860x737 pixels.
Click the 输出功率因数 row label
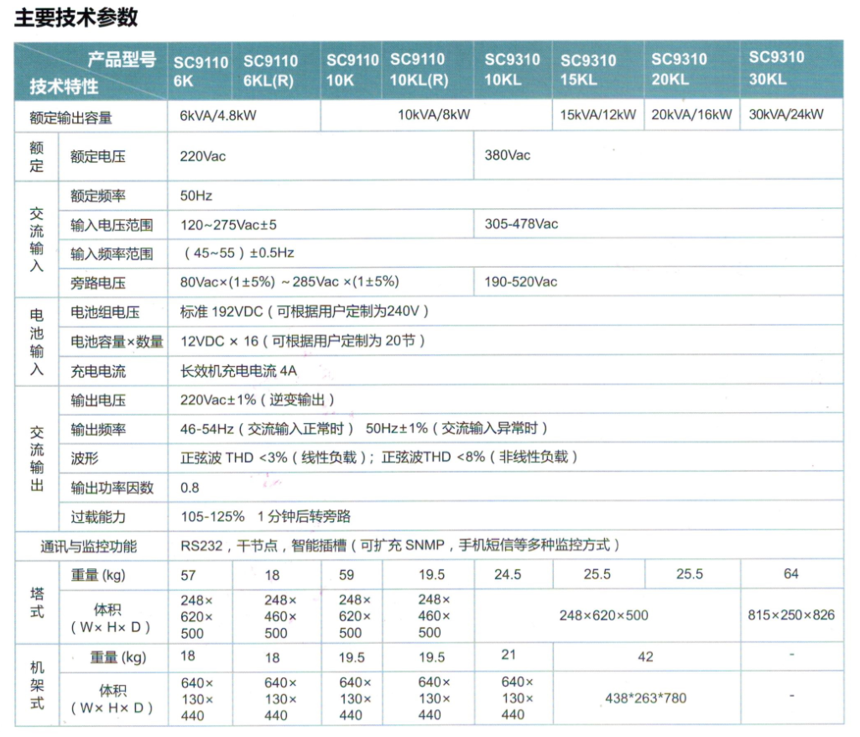point(111,487)
